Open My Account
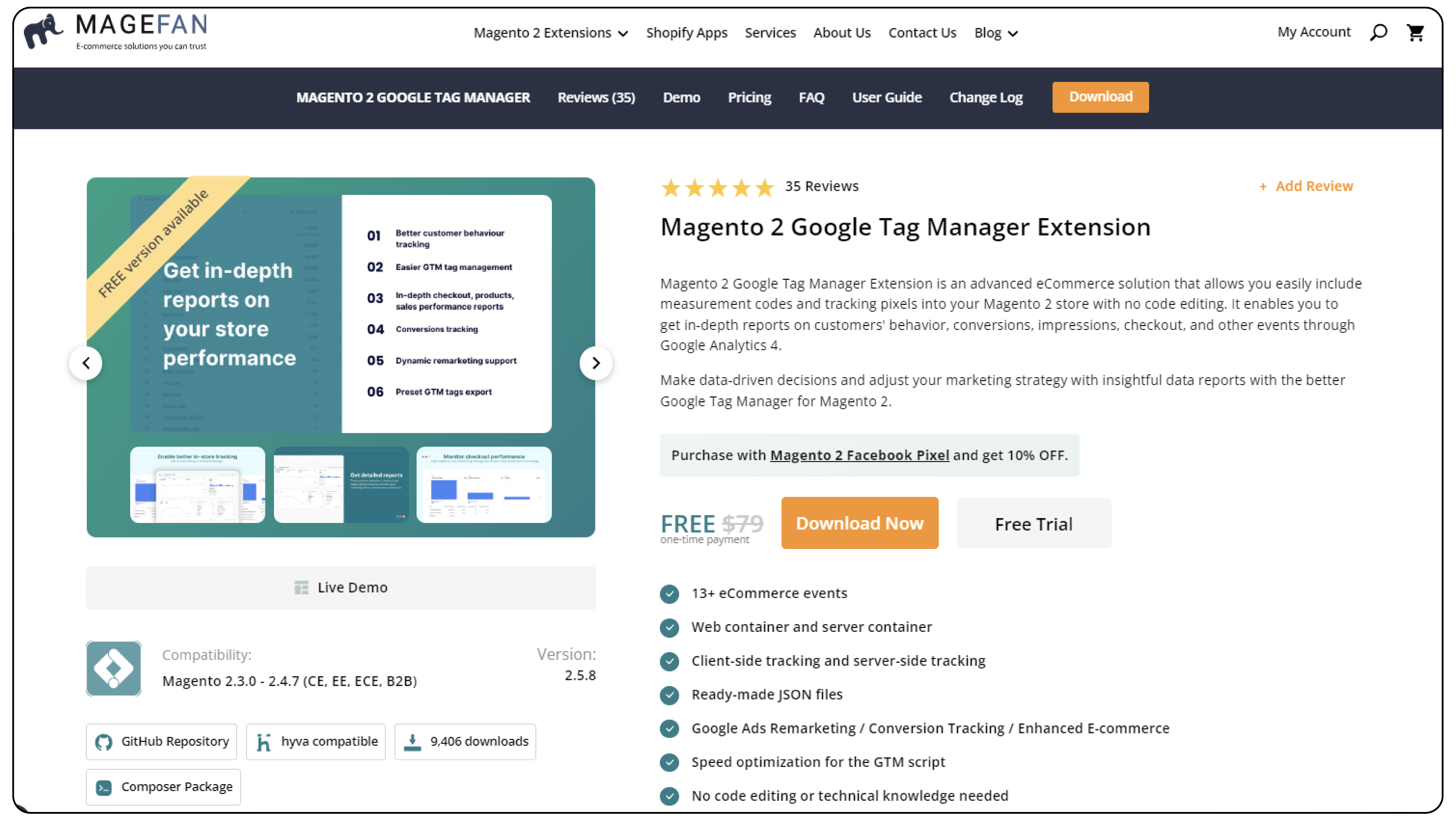Viewport: 1456px width, 821px height. point(1314,32)
